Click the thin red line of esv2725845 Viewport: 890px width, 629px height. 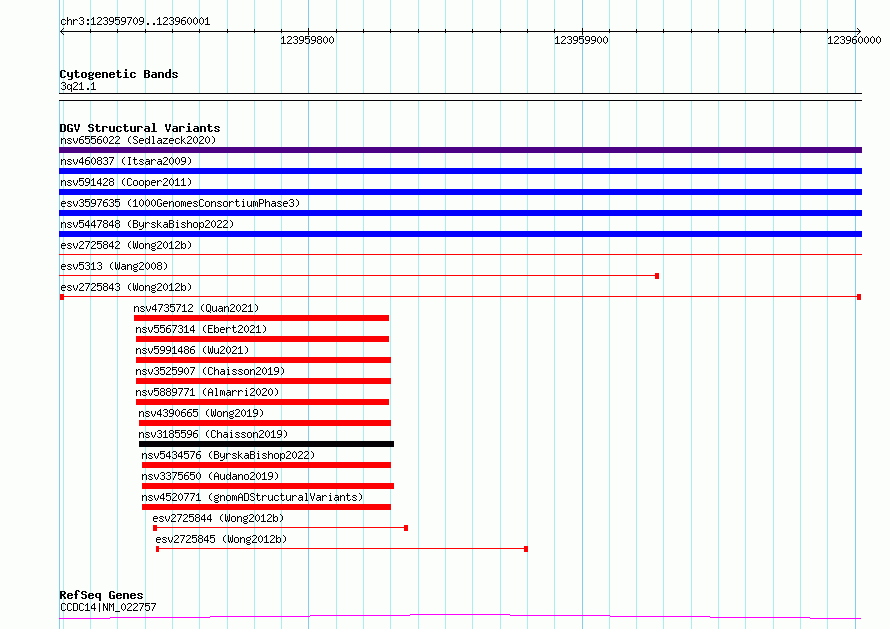coord(342,549)
